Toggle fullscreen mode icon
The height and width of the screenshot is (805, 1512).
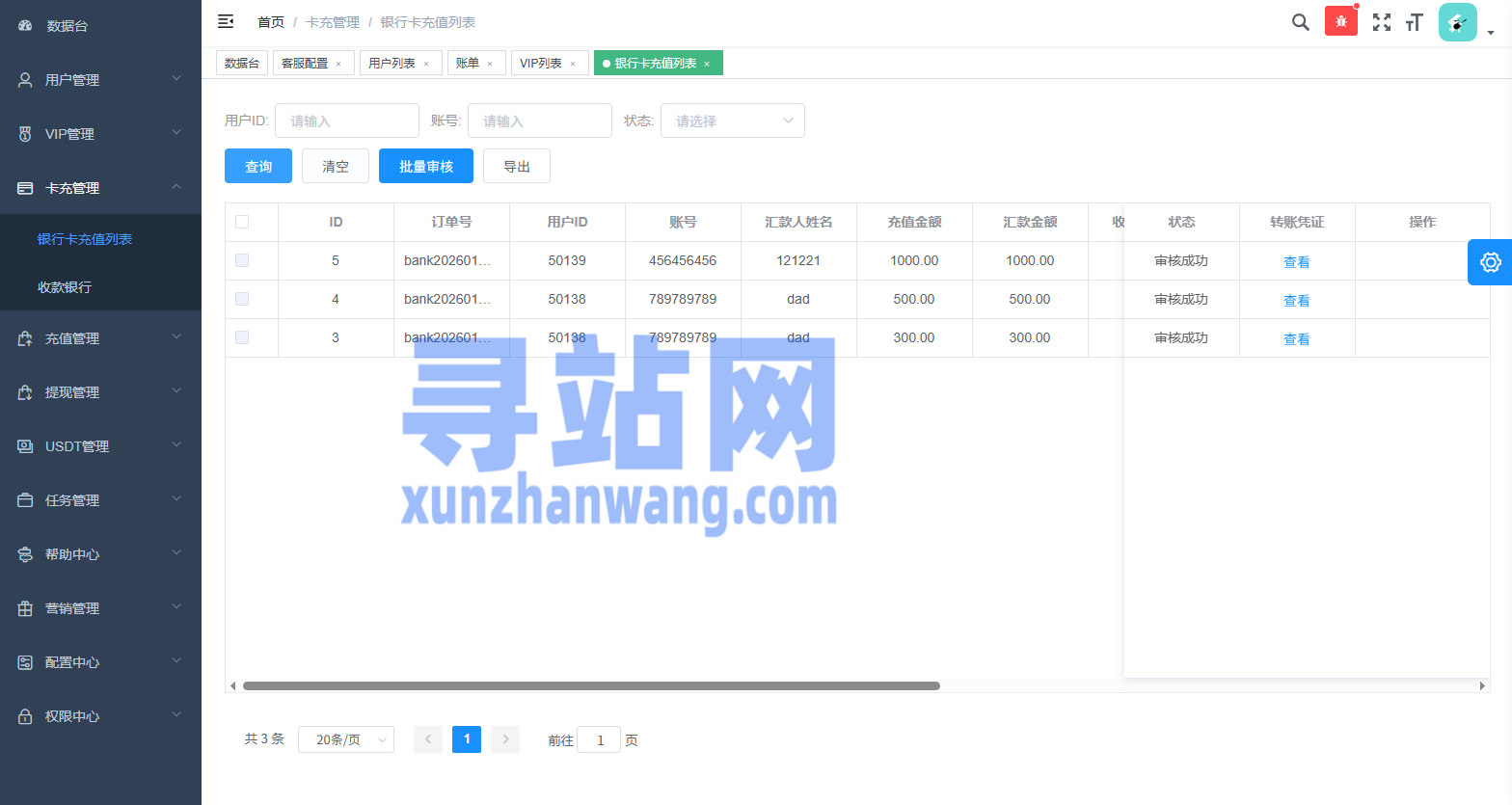pyautogui.click(x=1382, y=22)
